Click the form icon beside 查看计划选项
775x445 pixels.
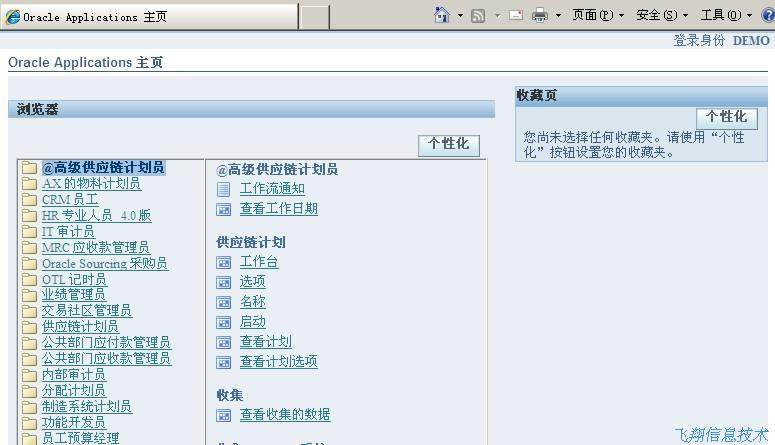pos(223,362)
